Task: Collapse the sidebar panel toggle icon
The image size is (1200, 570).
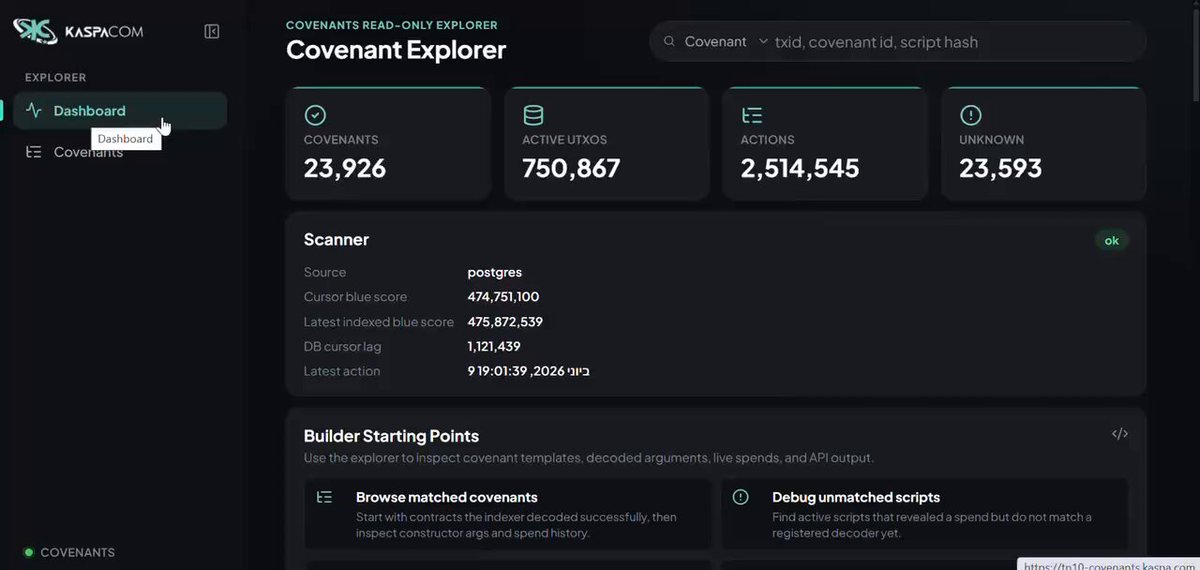Action: point(212,31)
